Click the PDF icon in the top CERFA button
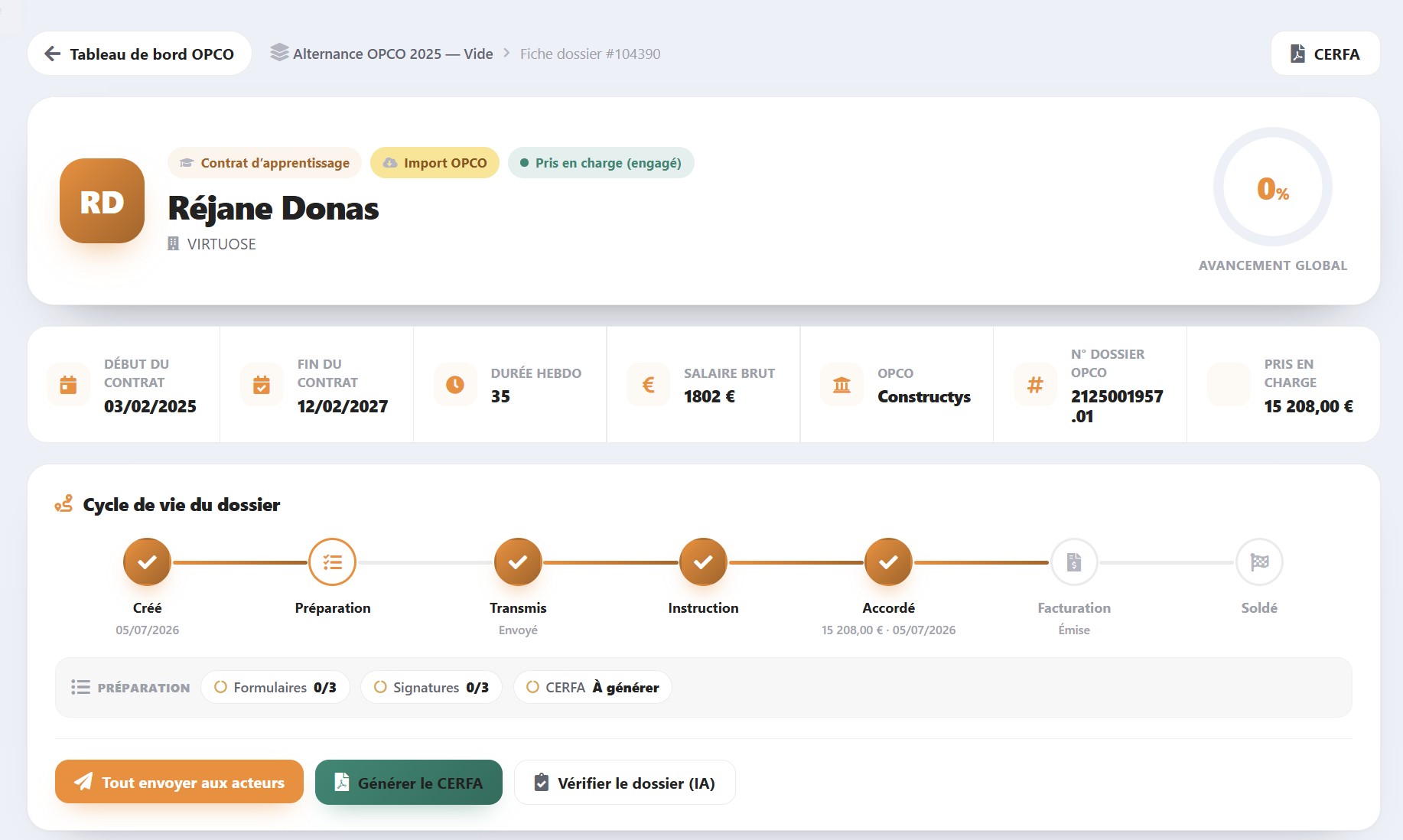 [x=1297, y=54]
